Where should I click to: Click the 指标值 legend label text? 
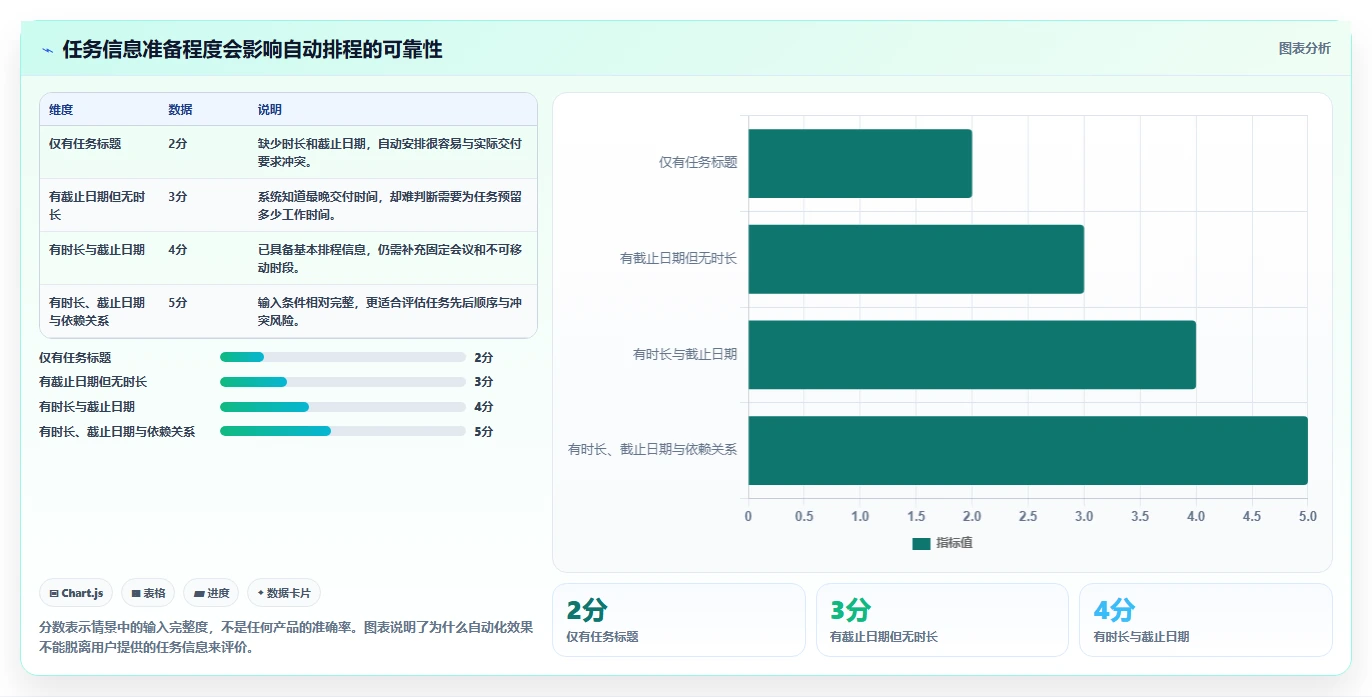pos(954,543)
